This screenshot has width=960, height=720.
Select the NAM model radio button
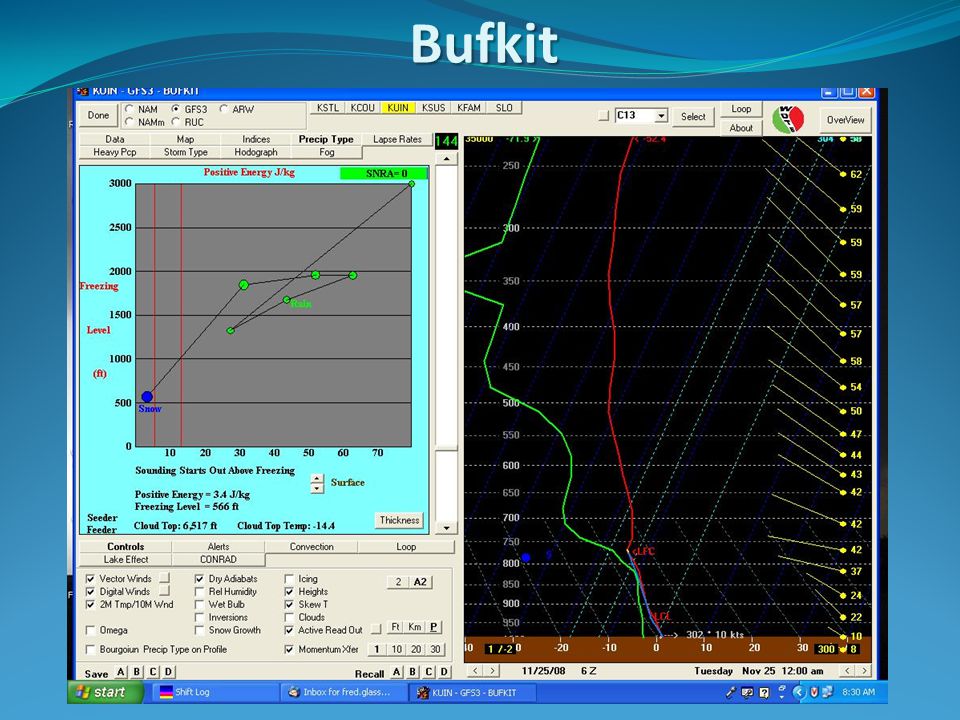(x=129, y=109)
